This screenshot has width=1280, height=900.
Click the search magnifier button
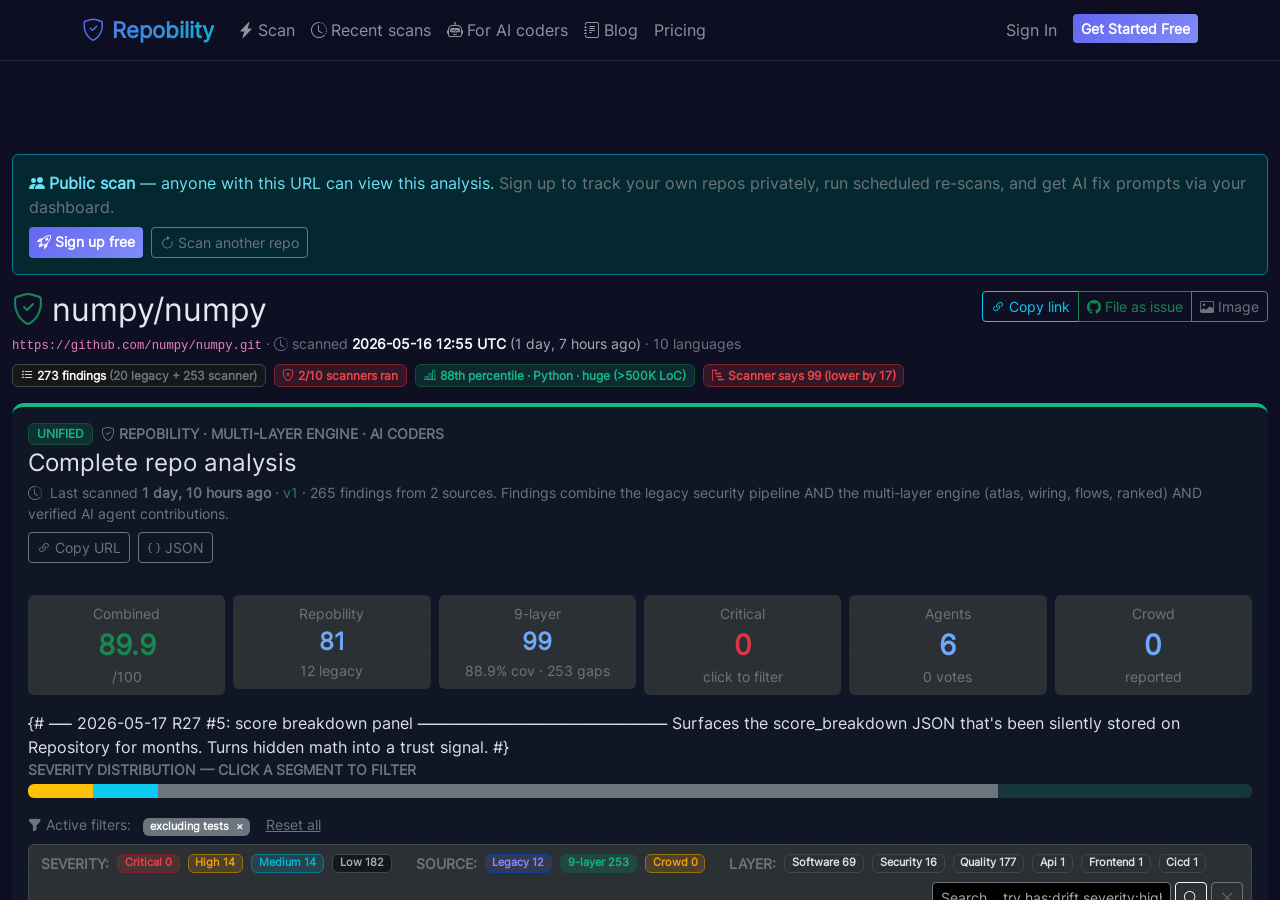(x=1191, y=891)
